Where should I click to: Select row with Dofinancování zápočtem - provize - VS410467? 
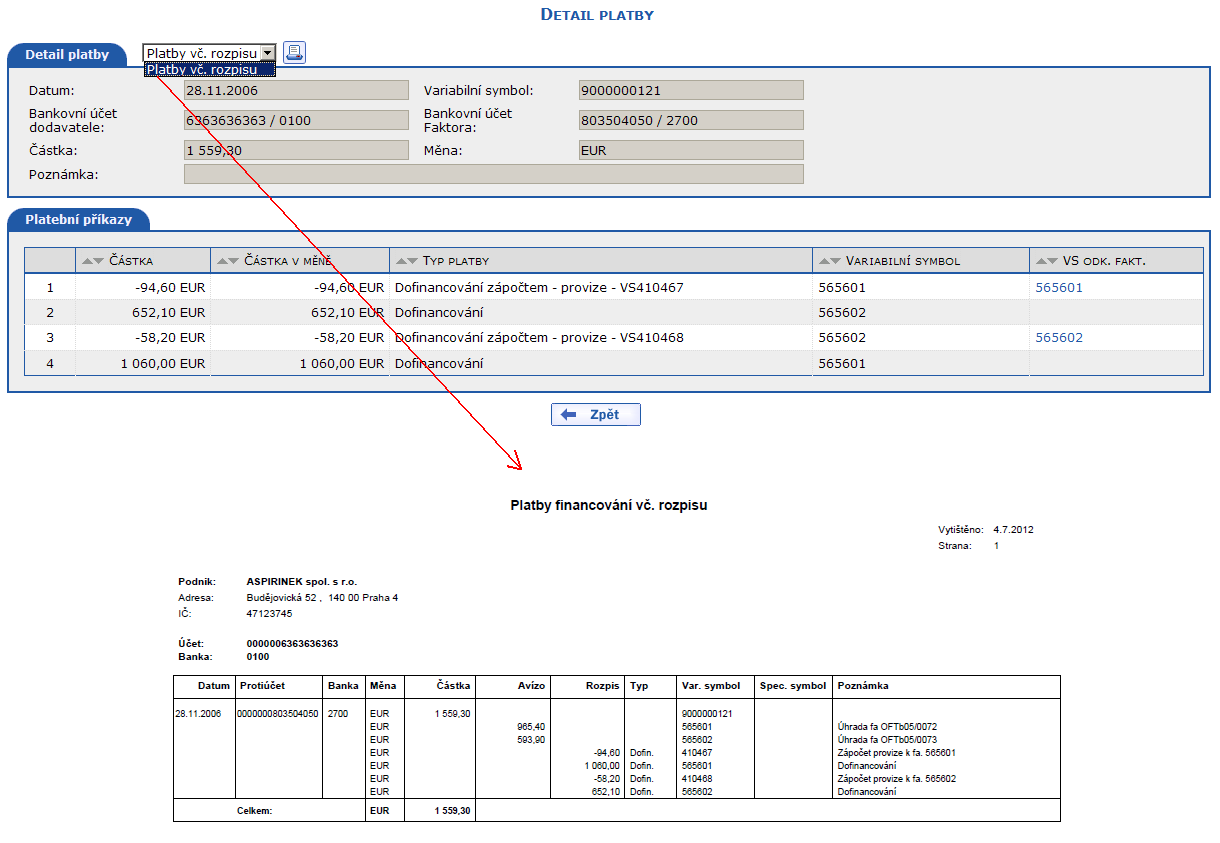click(614, 287)
